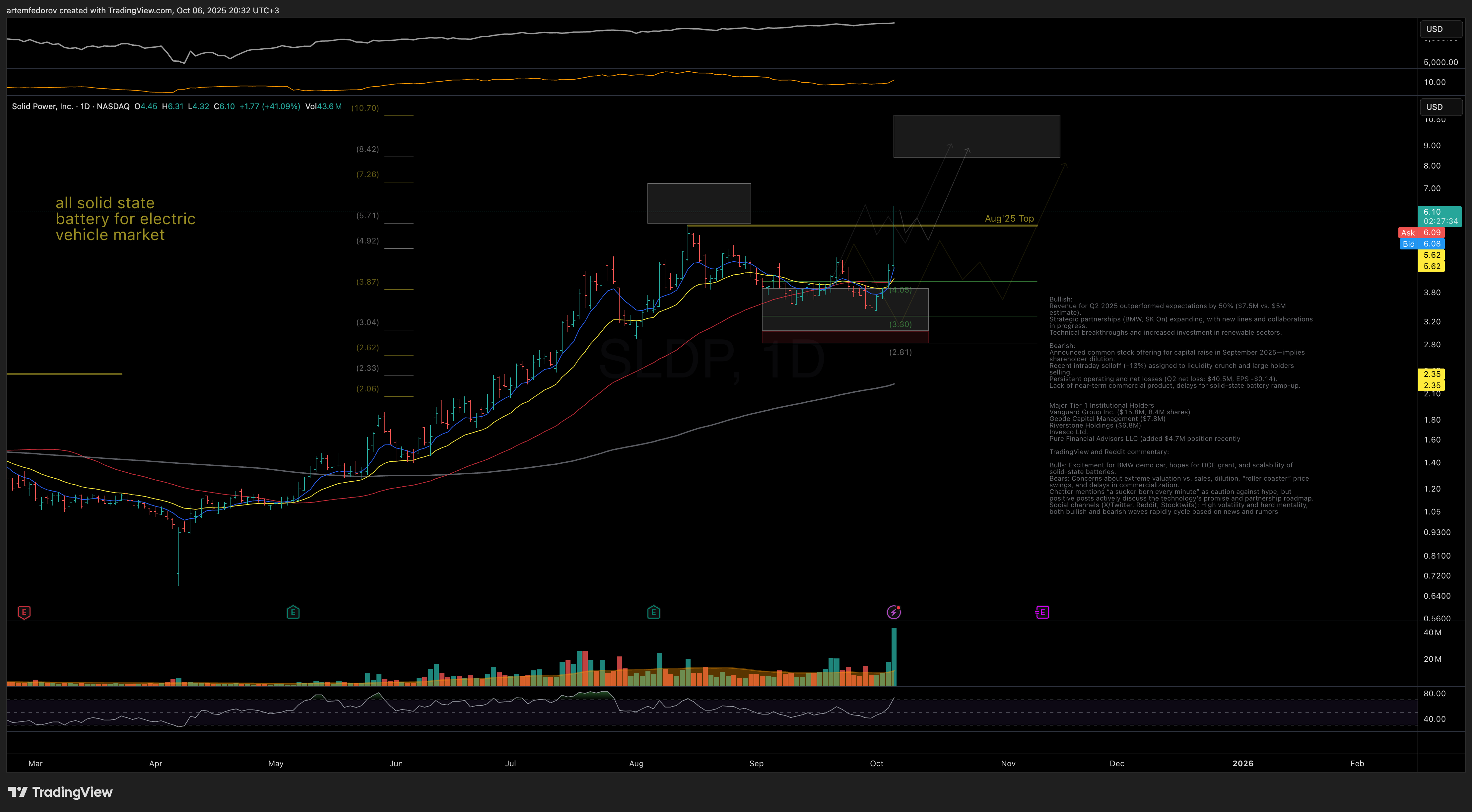Click the 9.00 price axis label
The image size is (1472, 812).
pos(1432,146)
